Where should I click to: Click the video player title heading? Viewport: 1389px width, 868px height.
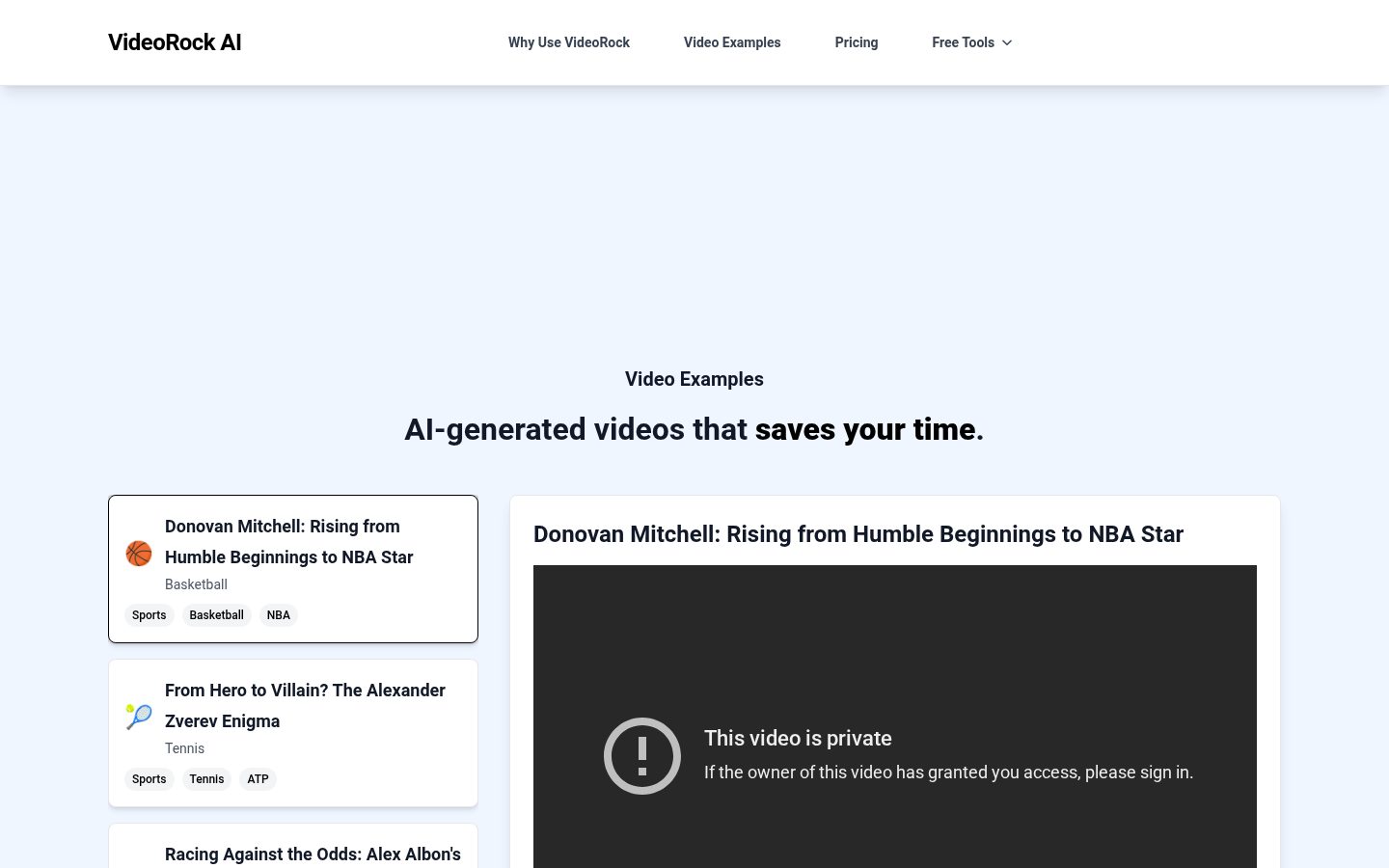pyautogui.click(x=858, y=534)
